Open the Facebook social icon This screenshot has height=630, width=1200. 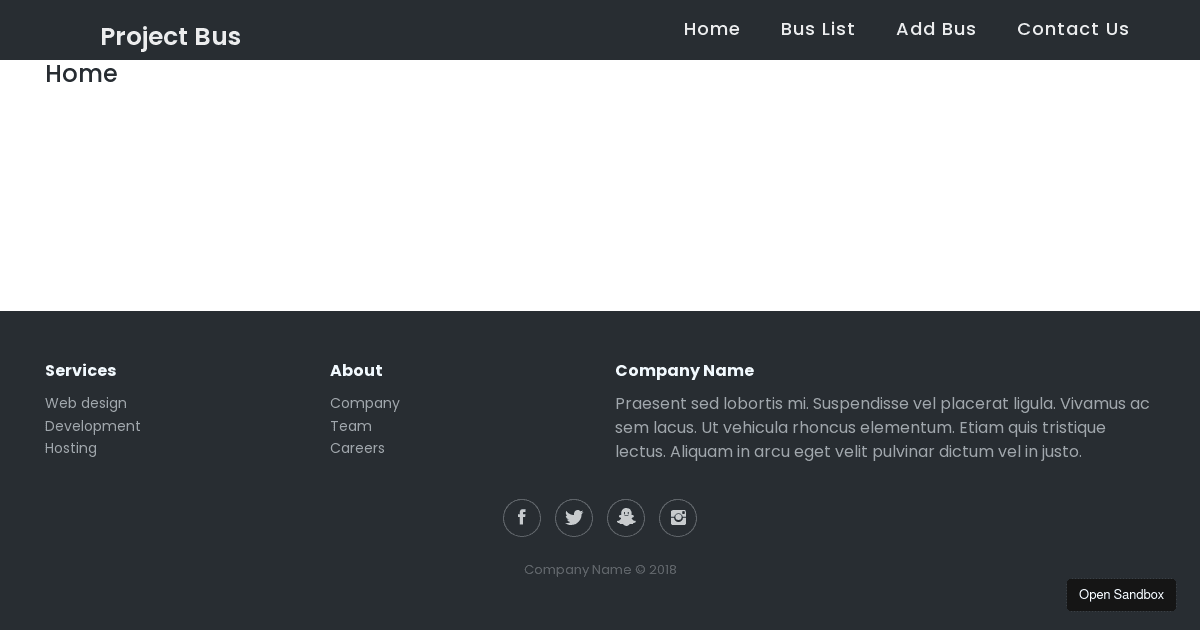tap(522, 518)
